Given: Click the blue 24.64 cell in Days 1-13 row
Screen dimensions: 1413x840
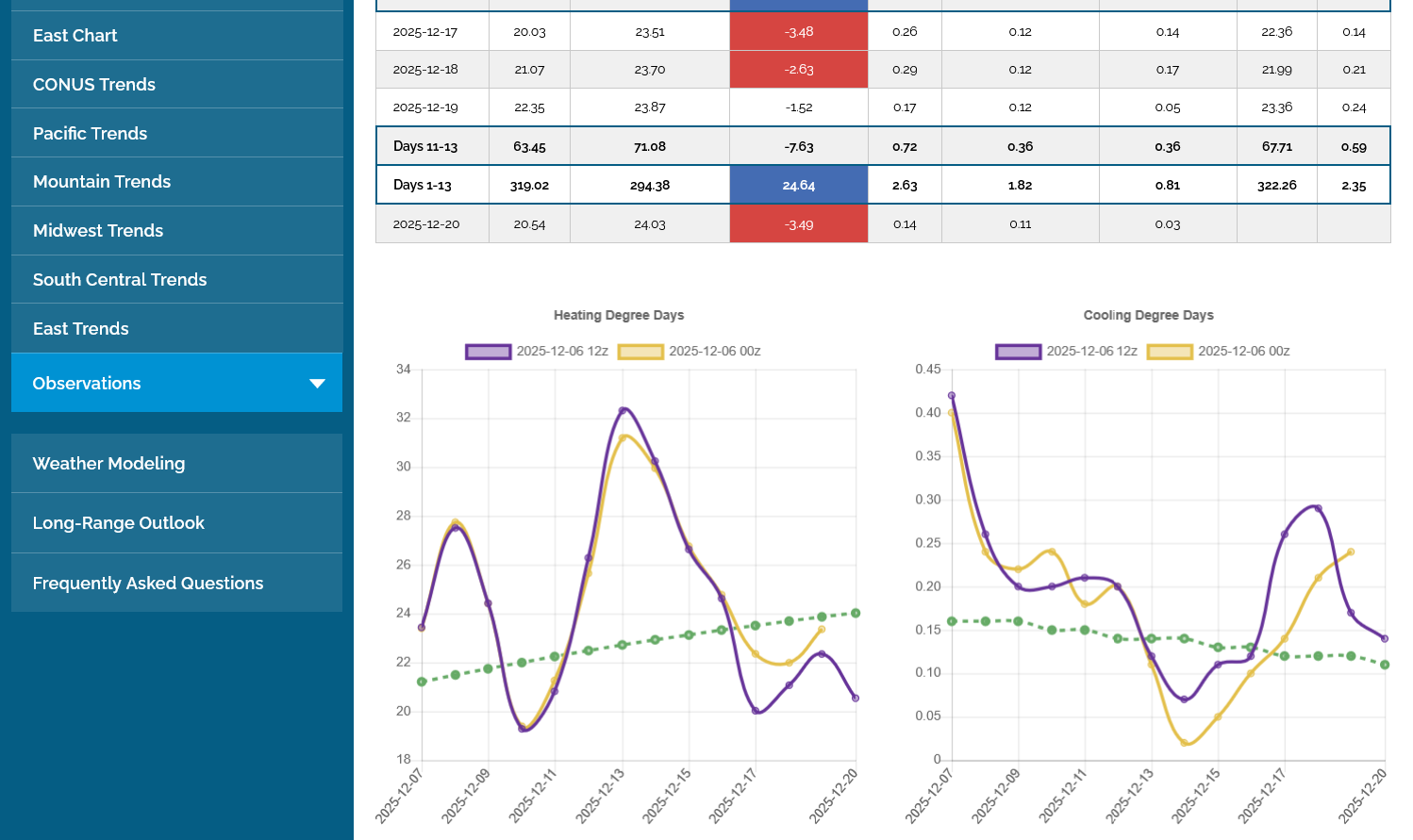Looking at the screenshot, I should (798, 186).
